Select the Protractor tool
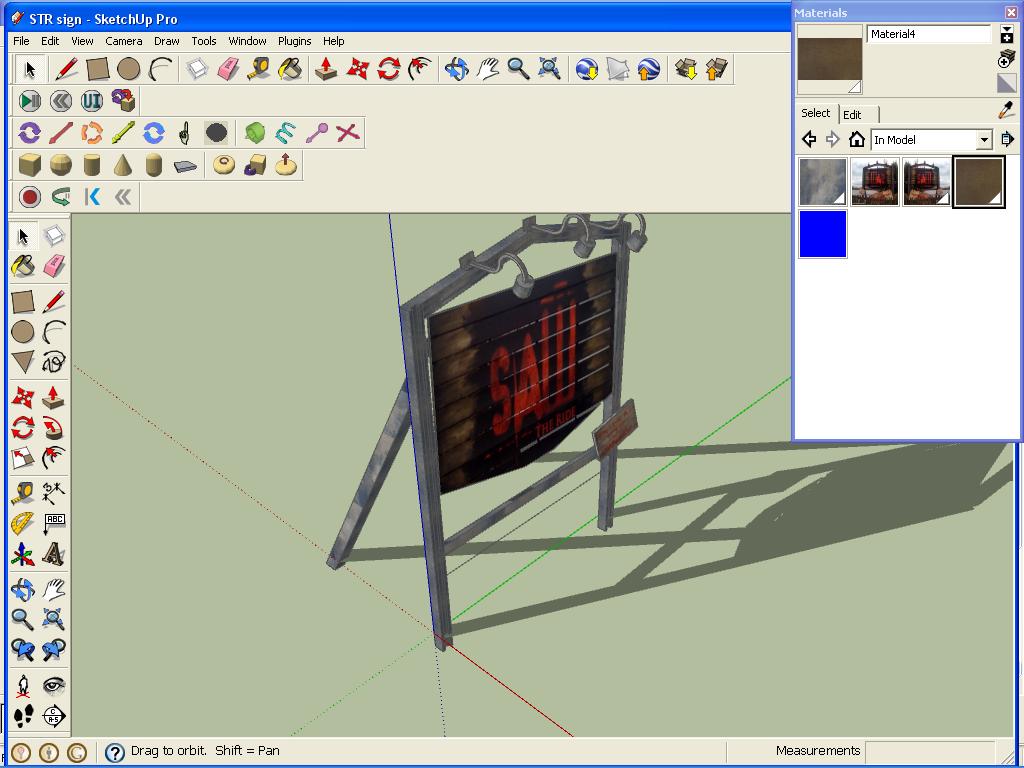This screenshot has width=1024, height=768. click(23, 523)
